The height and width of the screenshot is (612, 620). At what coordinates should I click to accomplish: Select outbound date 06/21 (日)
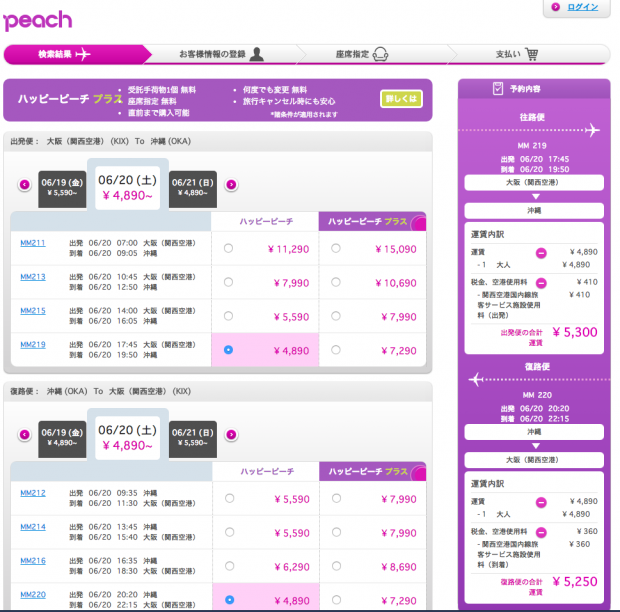(x=193, y=189)
